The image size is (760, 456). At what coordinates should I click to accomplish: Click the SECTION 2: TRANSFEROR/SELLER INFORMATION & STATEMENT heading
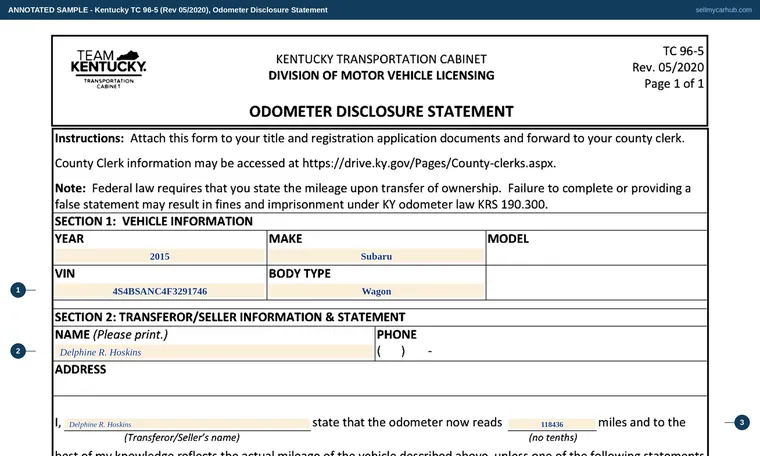pos(230,317)
